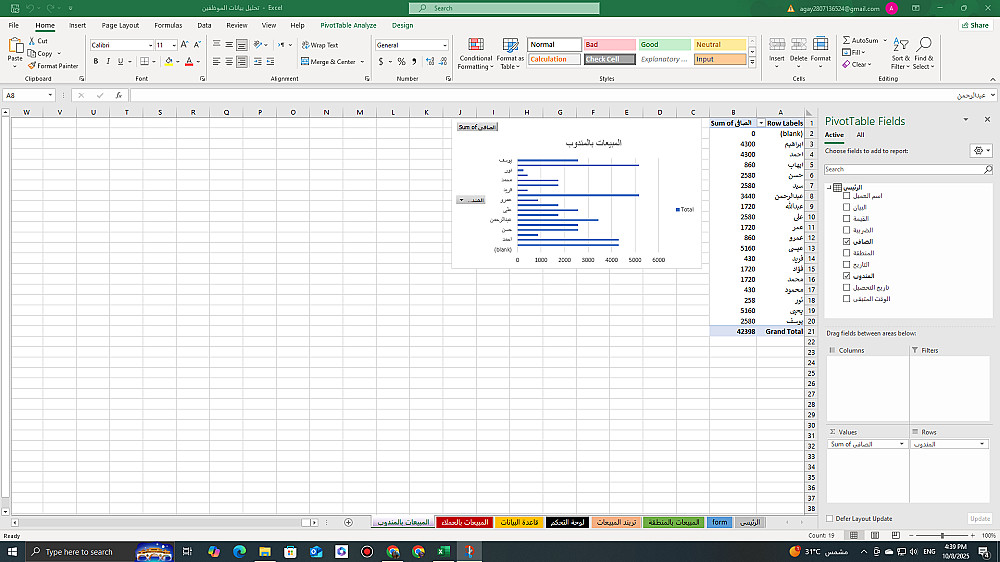This screenshot has height=562, width=1000.
Task: Apply the red Font Color swatch
Action: (x=189, y=62)
